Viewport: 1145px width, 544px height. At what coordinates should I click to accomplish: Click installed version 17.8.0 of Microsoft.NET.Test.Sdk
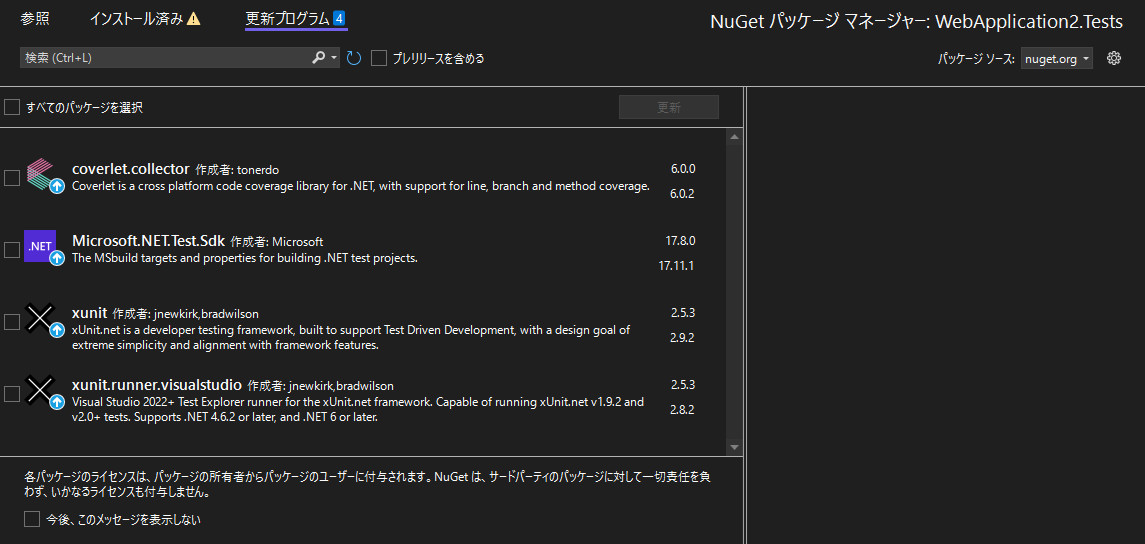click(680, 240)
